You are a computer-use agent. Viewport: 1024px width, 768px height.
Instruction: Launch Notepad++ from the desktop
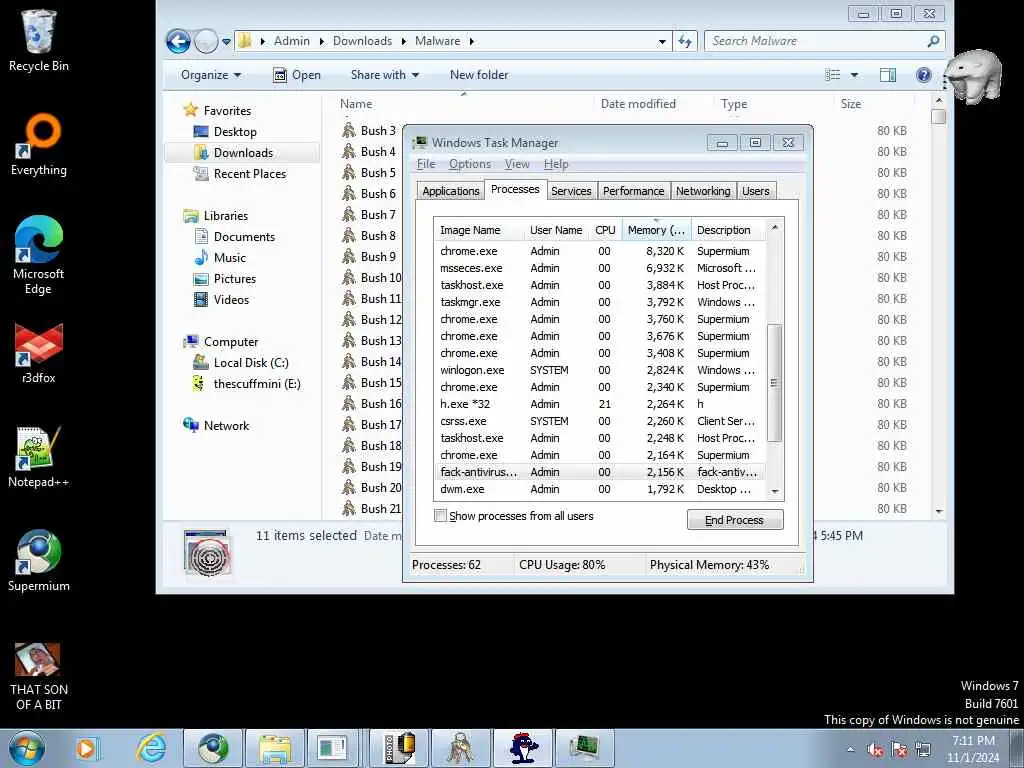(39, 456)
